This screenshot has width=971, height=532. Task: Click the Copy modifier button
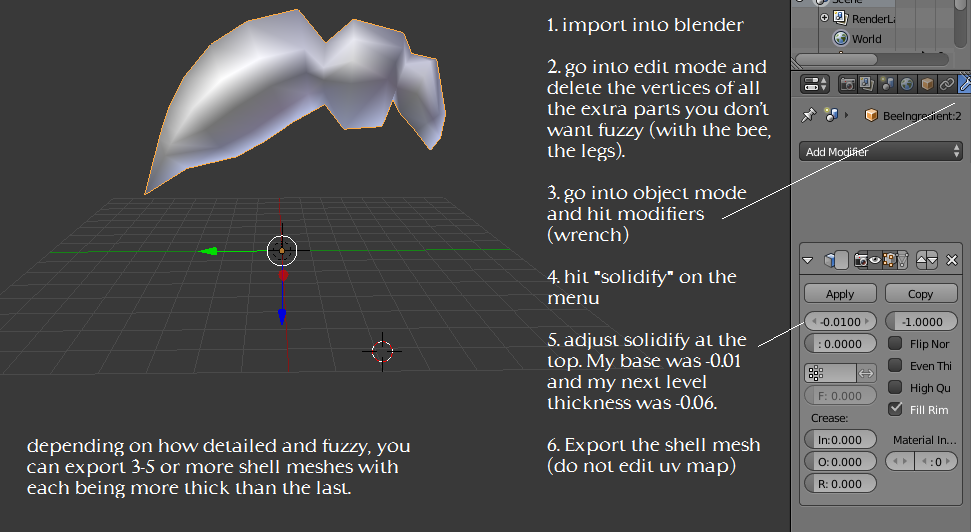click(x=920, y=294)
